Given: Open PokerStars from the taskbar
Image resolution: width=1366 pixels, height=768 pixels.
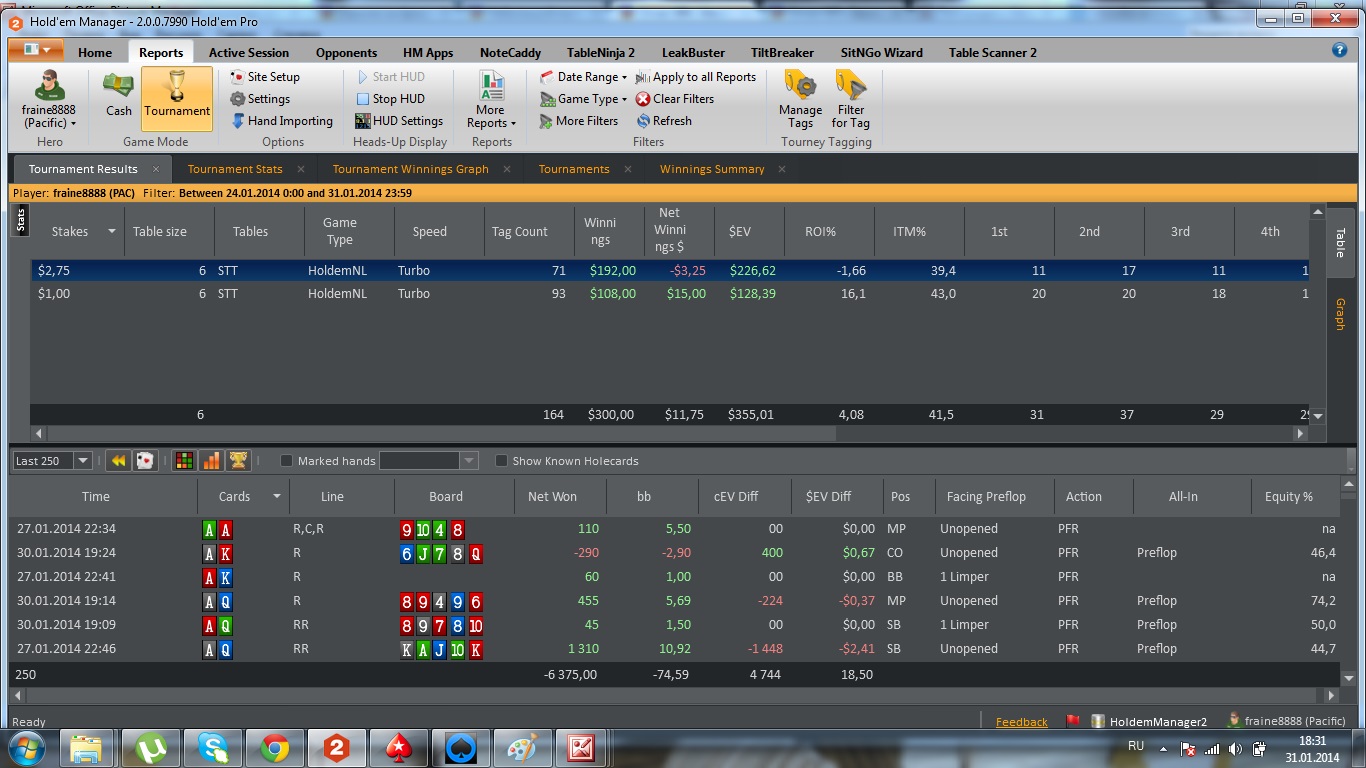Looking at the screenshot, I should pyautogui.click(x=398, y=748).
